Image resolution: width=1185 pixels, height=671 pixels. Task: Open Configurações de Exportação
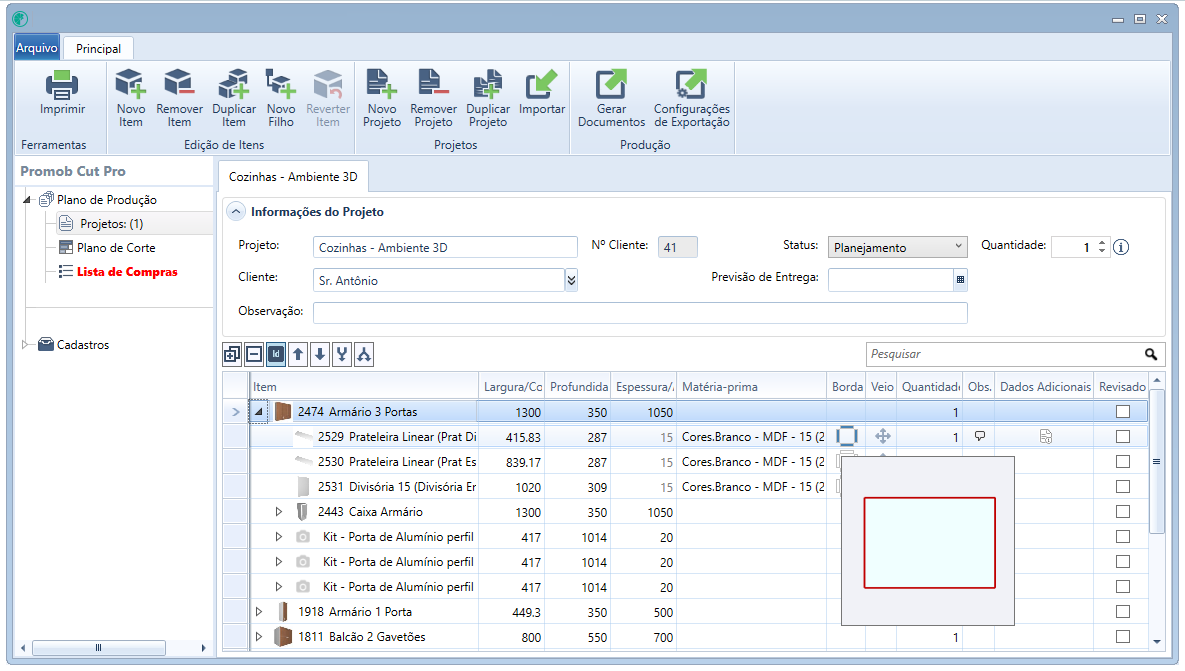tap(692, 98)
